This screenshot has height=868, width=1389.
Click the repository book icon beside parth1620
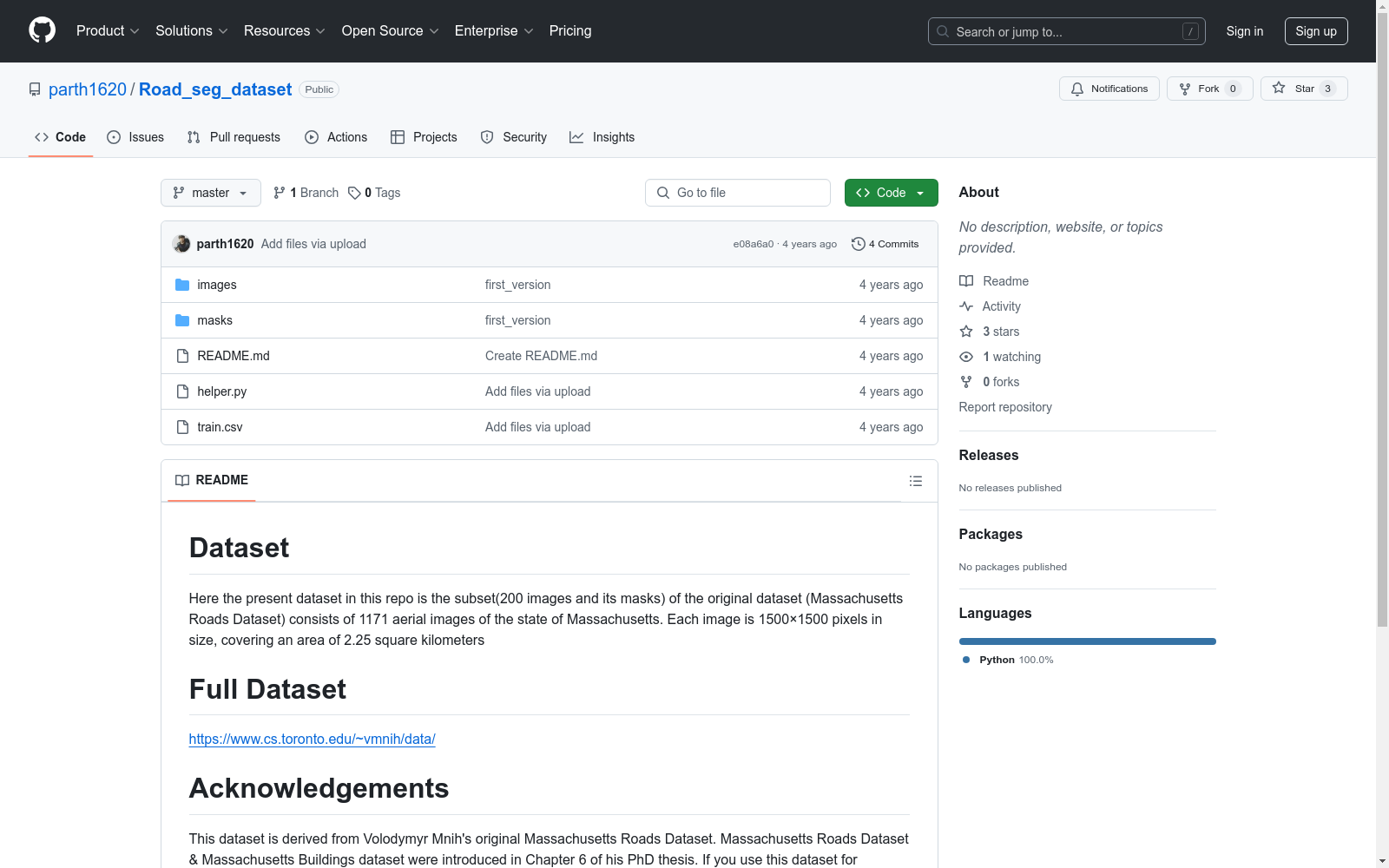[x=35, y=89]
